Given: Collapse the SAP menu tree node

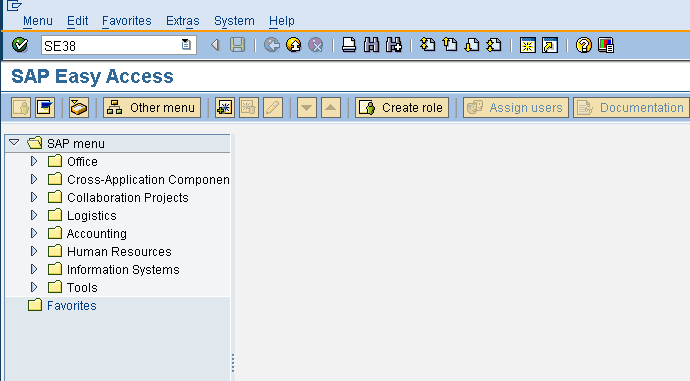Looking at the screenshot, I should (14, 143).
